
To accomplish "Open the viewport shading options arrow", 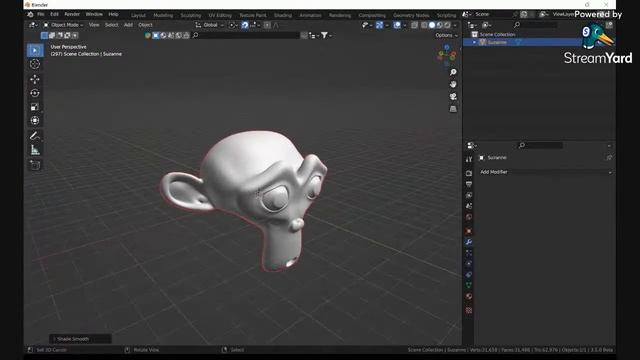I will (x=455, y=25).
